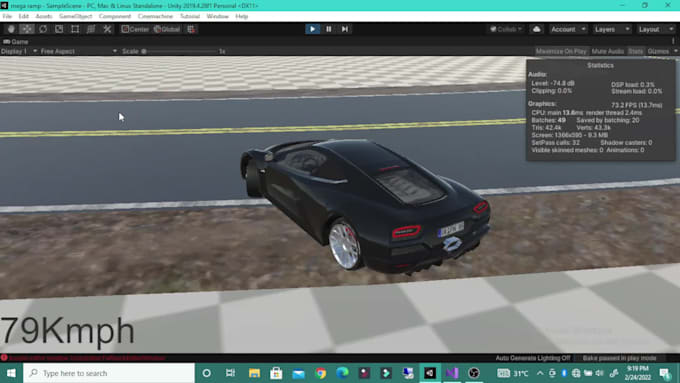
Task: Open the Tutorial menu
Action: (190, 16)
